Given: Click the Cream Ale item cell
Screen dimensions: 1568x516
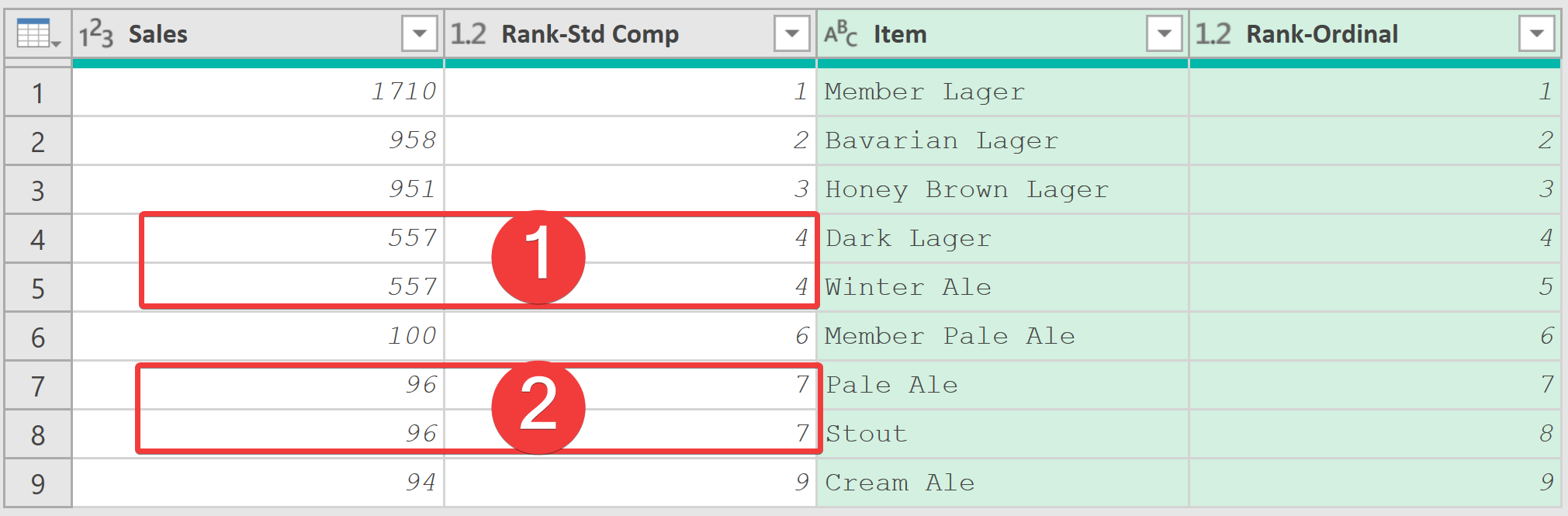Looking at the screenshot, I should (x=1003, y=483).
